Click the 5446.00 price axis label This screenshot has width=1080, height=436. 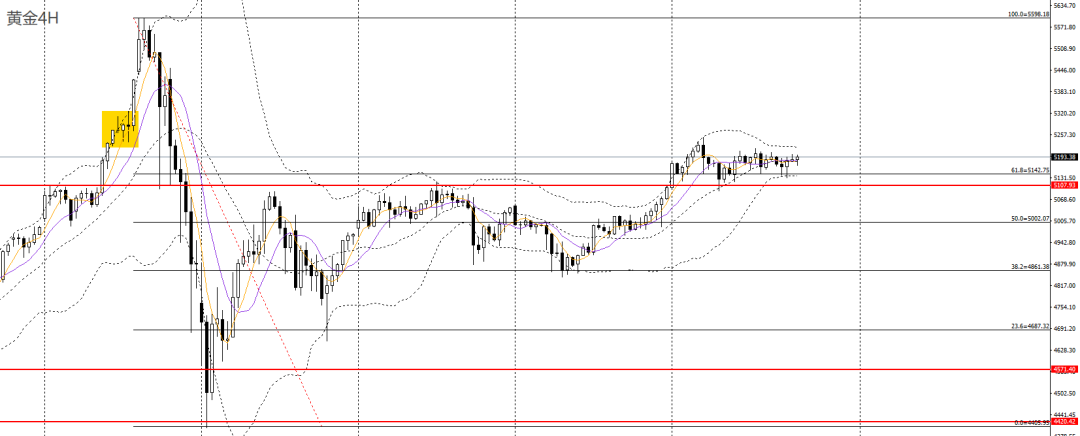1064,70
